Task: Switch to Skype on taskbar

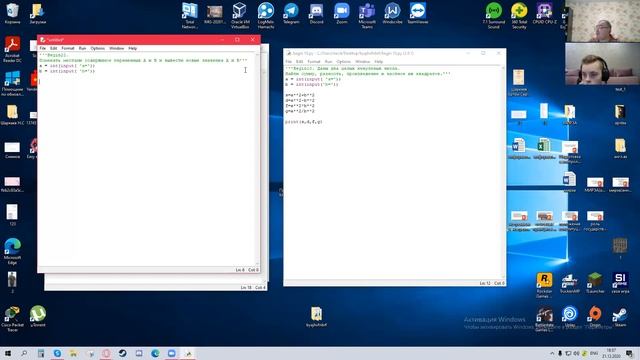Action: [57, 353]
